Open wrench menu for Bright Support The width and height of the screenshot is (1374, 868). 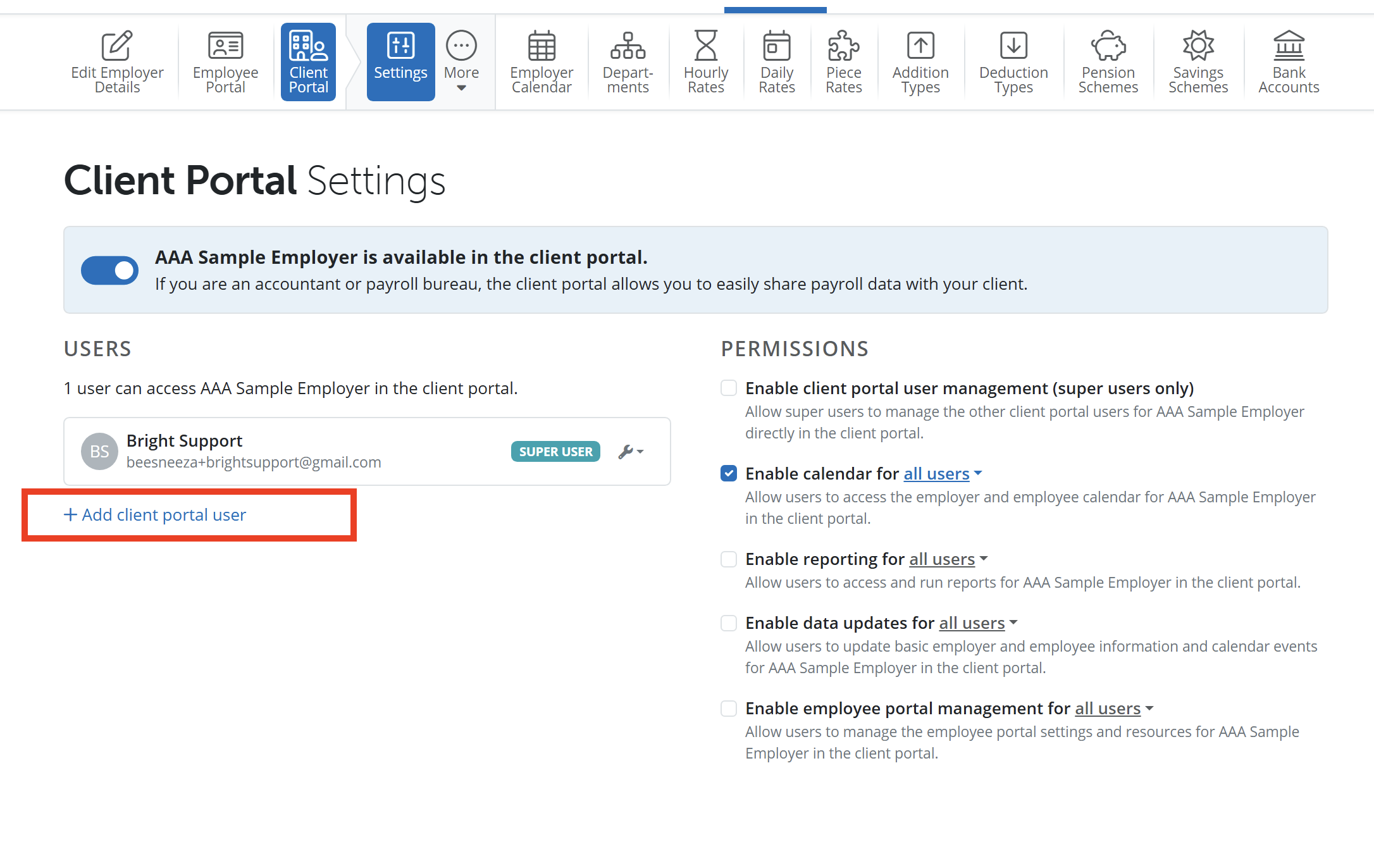[x=631, y=452]
